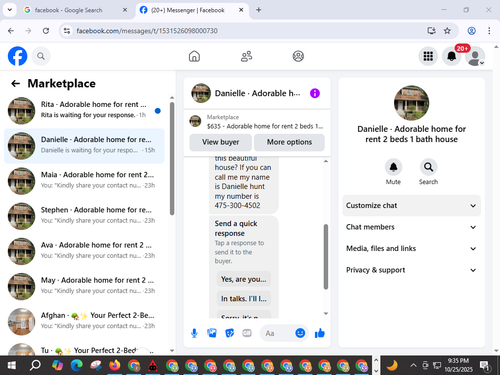Bookmark this page with star icon

tap(447, 31)
